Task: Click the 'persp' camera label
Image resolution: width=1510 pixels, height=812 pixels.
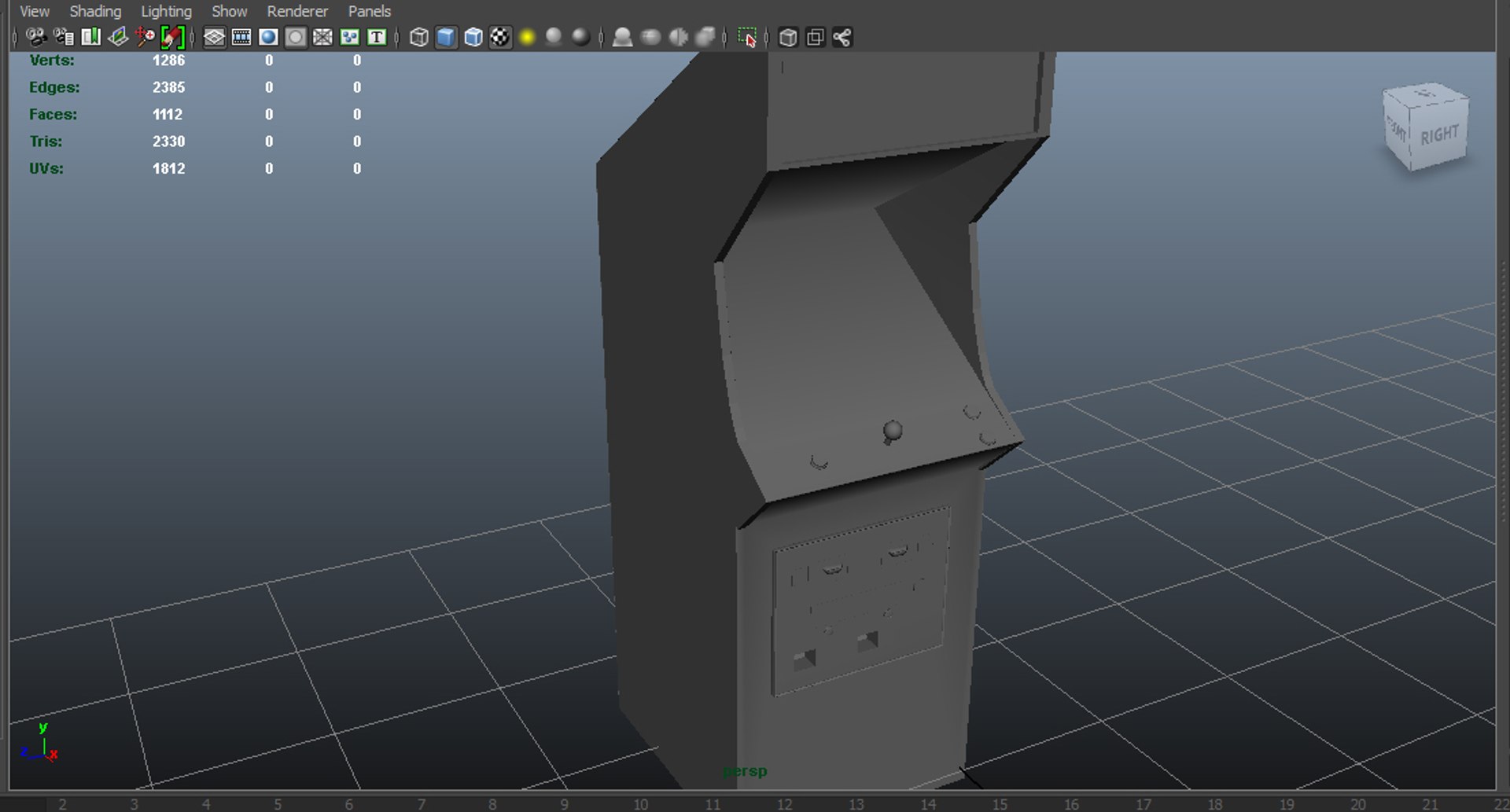Action: tap(745, 771)
